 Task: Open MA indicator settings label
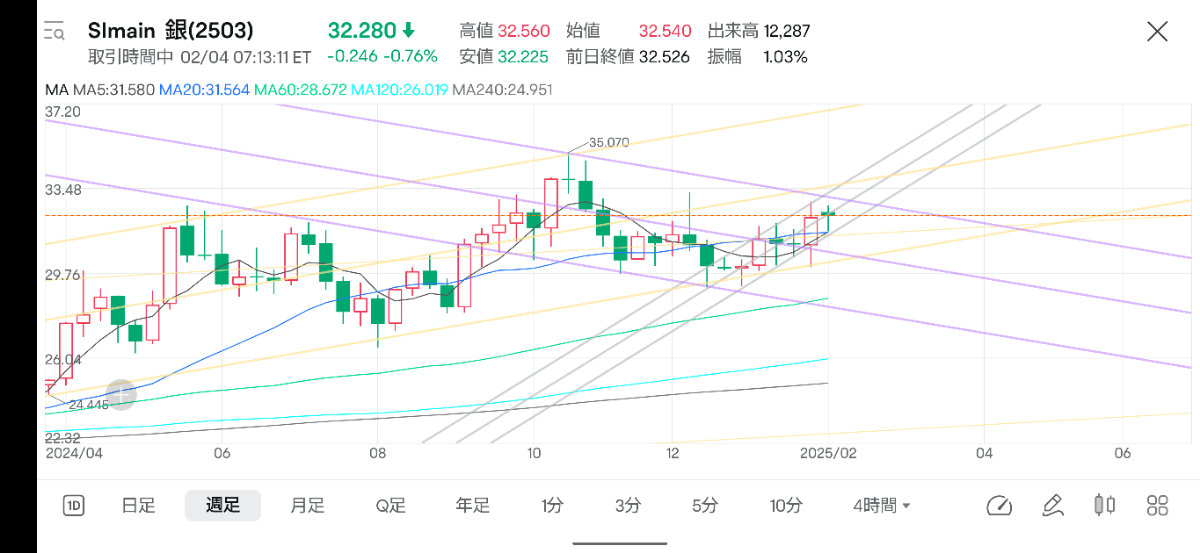click(56, 90)
